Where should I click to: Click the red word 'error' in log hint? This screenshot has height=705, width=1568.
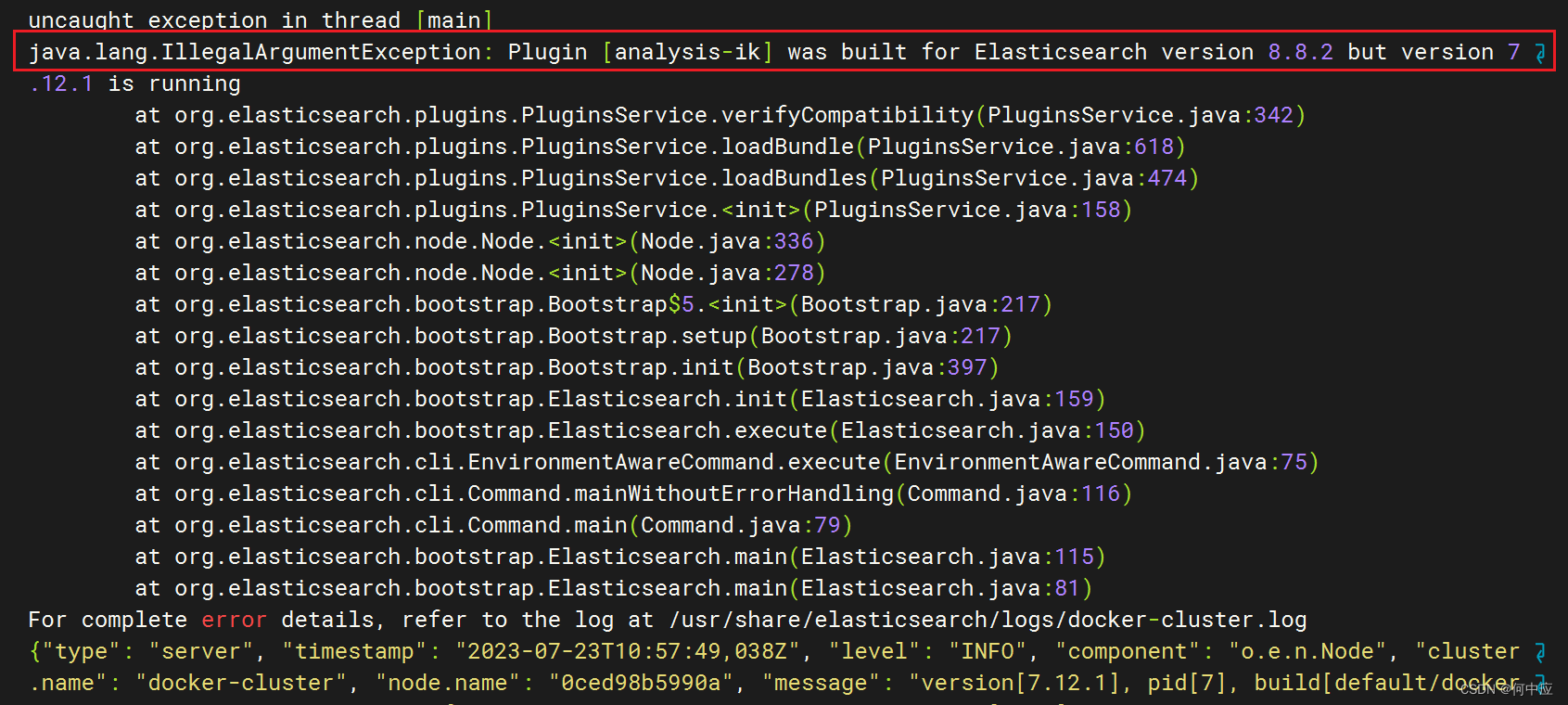point(234,620)
